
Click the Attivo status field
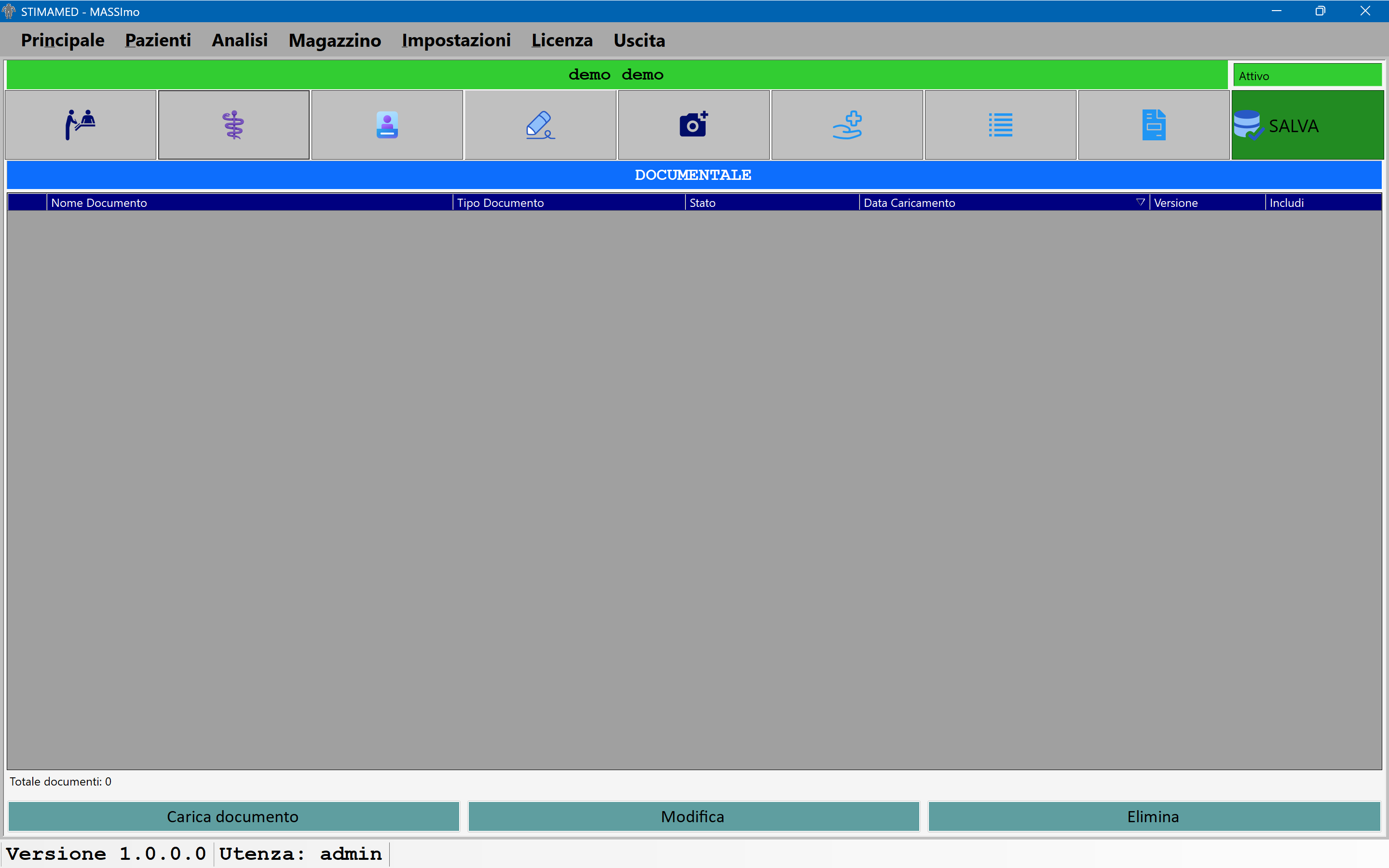pyautogui.click(x=1307, y=75)
